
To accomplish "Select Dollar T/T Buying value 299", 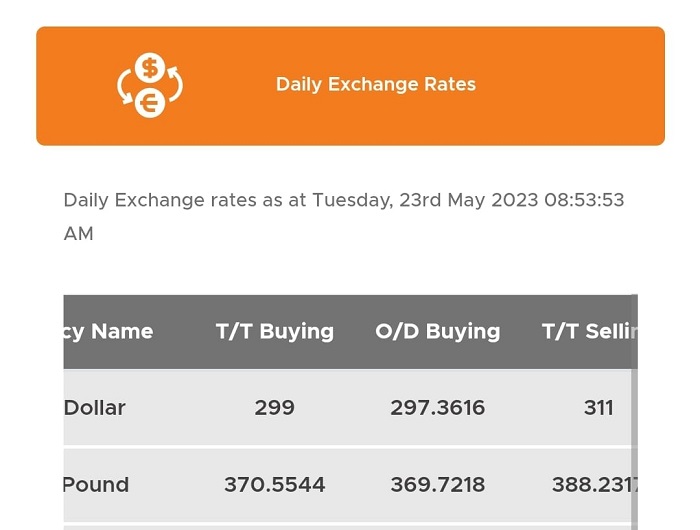I will [x=275, y=408].
